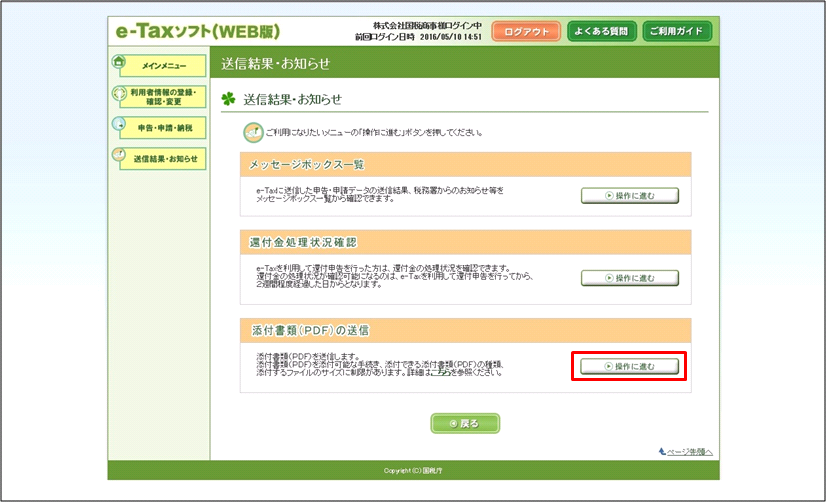Screen dimensions: 826x502
Task: Jump to page top via ページ先頭へ
Action: pyautogui.click(x=690, y=452)
